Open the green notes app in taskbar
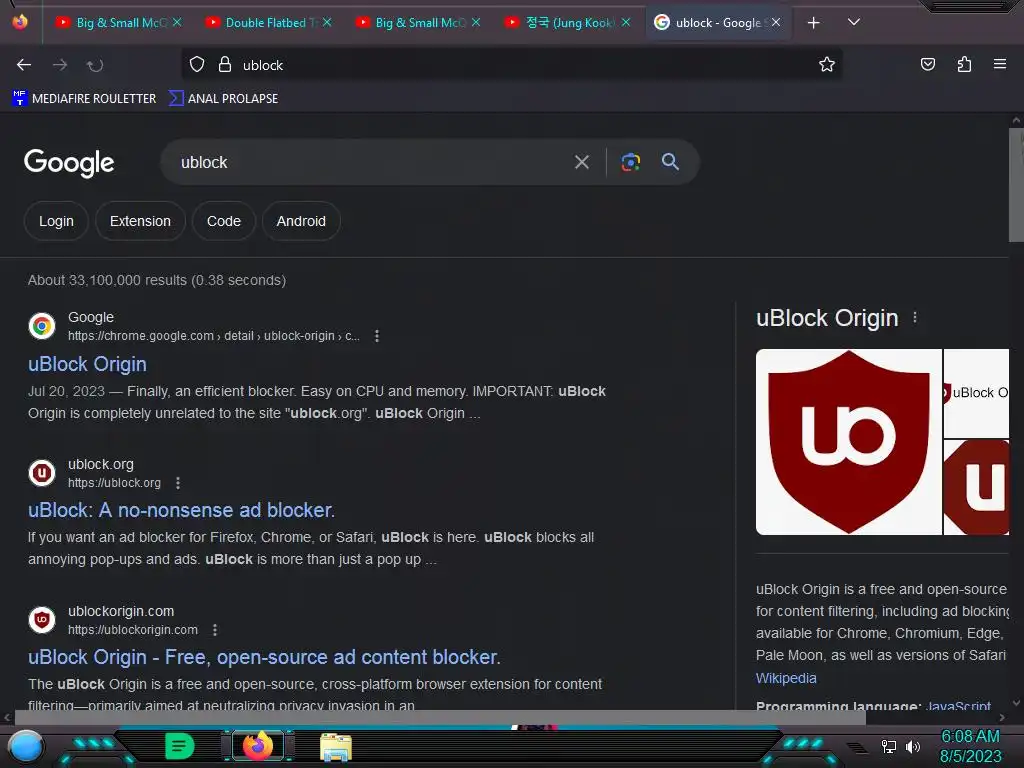The height and width of the screenshot is (768, 1024). [x=179, y=746]
